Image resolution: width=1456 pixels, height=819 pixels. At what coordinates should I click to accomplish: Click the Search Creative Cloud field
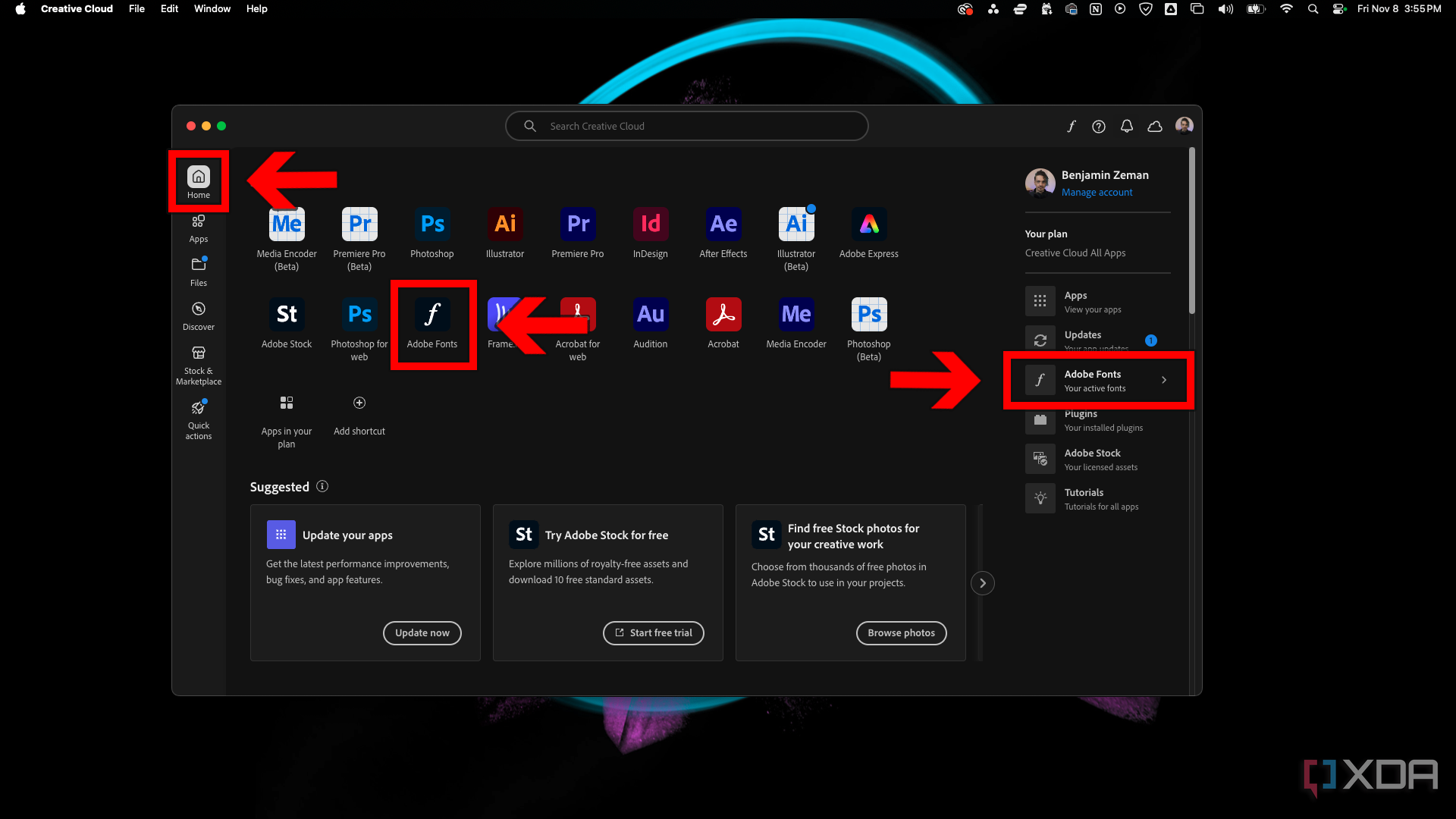(686, 126)
